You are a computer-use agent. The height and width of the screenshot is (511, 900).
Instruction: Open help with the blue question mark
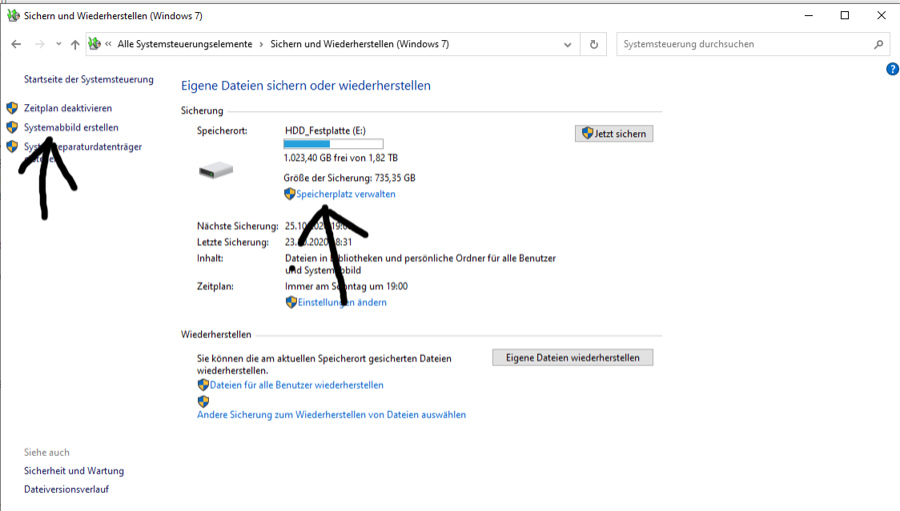click(892, 69)
